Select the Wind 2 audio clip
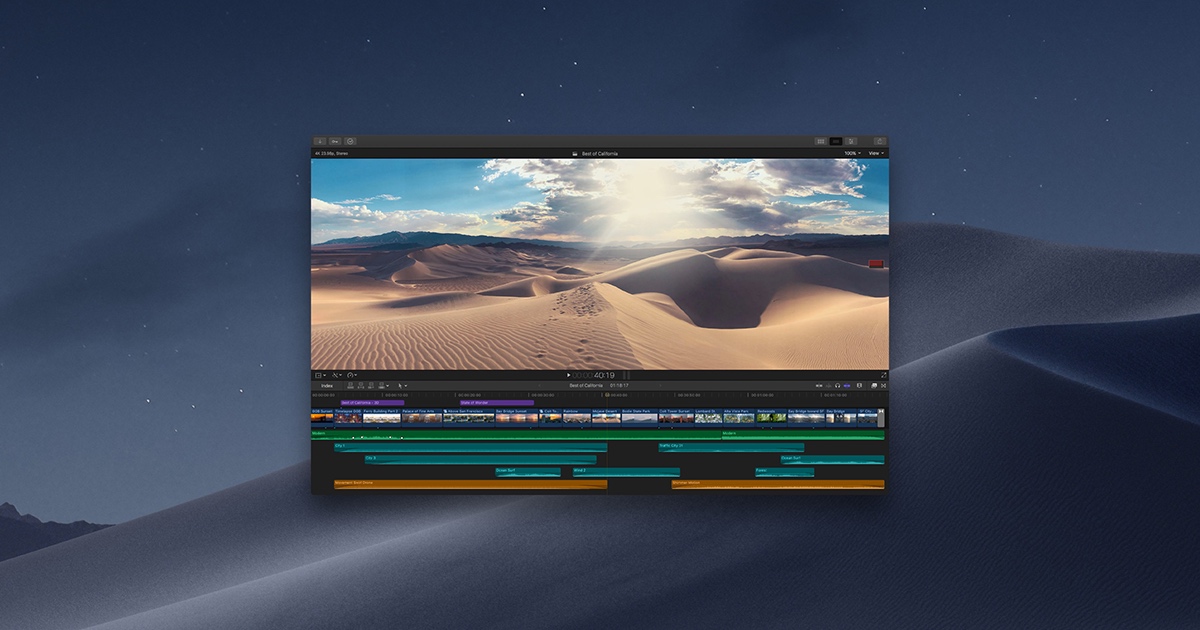This screenshot has width=1200, height=630. [626, 472]
